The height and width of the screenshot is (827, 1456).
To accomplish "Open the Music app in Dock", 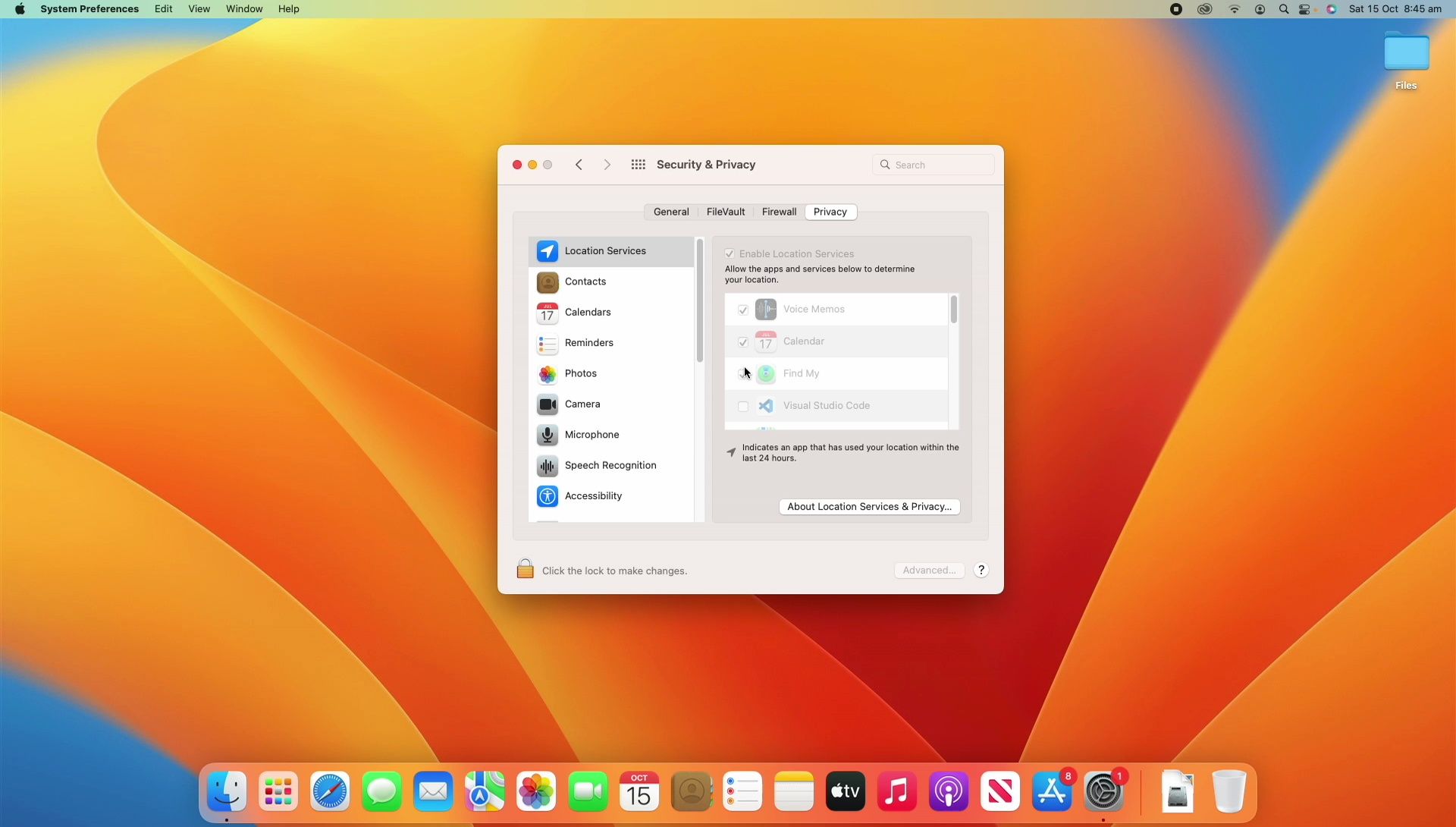I will [897, 792].
